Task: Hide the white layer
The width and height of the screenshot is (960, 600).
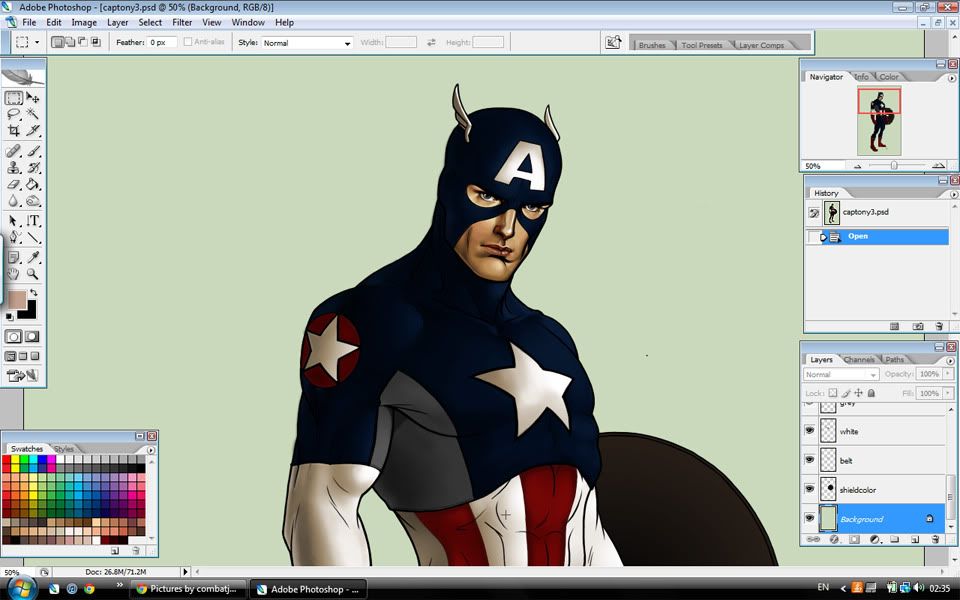Action: pyautogui.click(x=809, y=431)
